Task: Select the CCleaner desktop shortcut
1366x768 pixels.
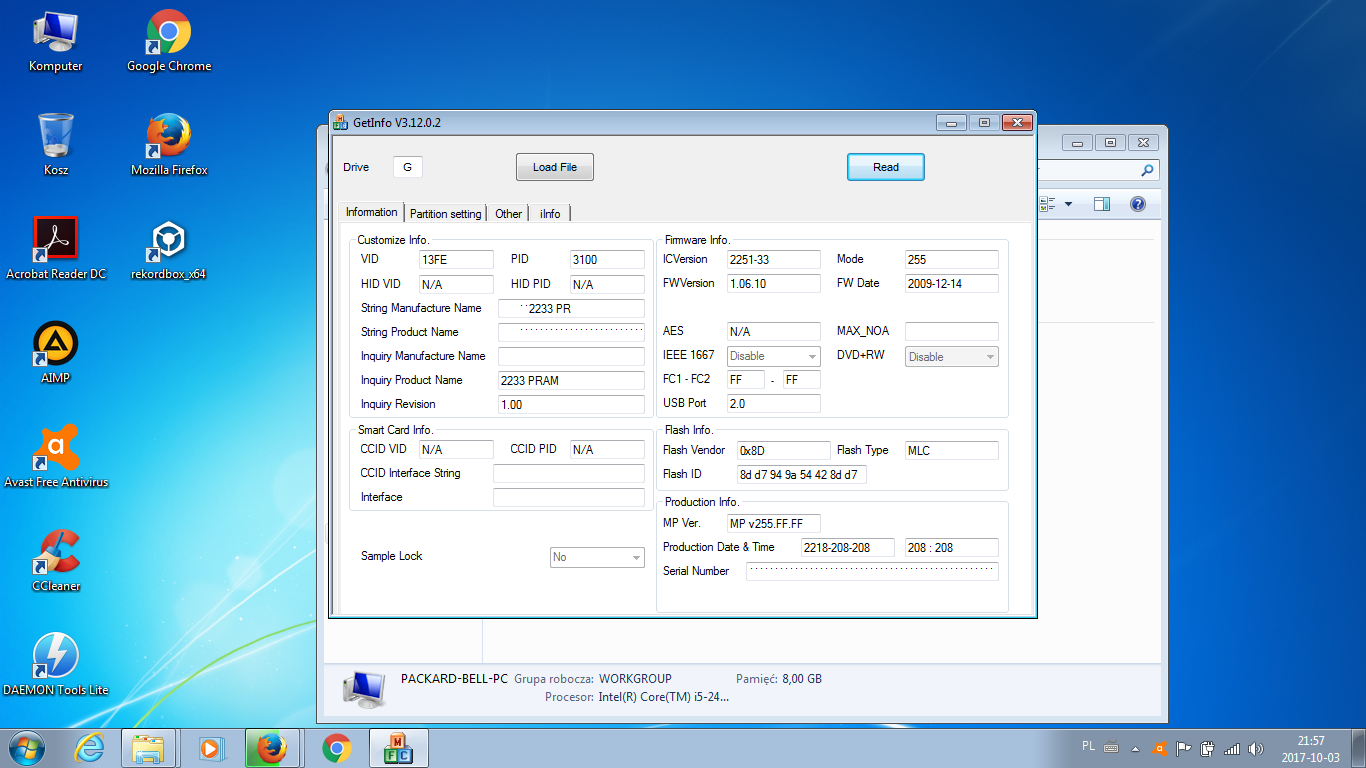Action: pyautogui.click(x=56, y=561)
